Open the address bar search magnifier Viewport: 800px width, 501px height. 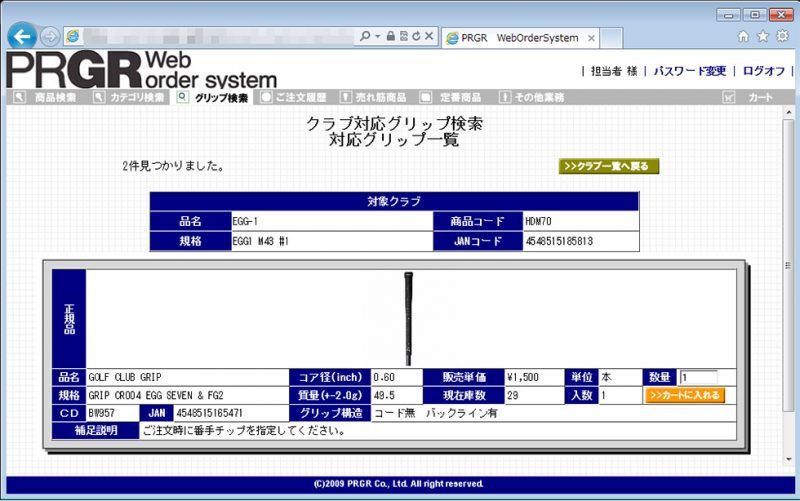[365, 36]
